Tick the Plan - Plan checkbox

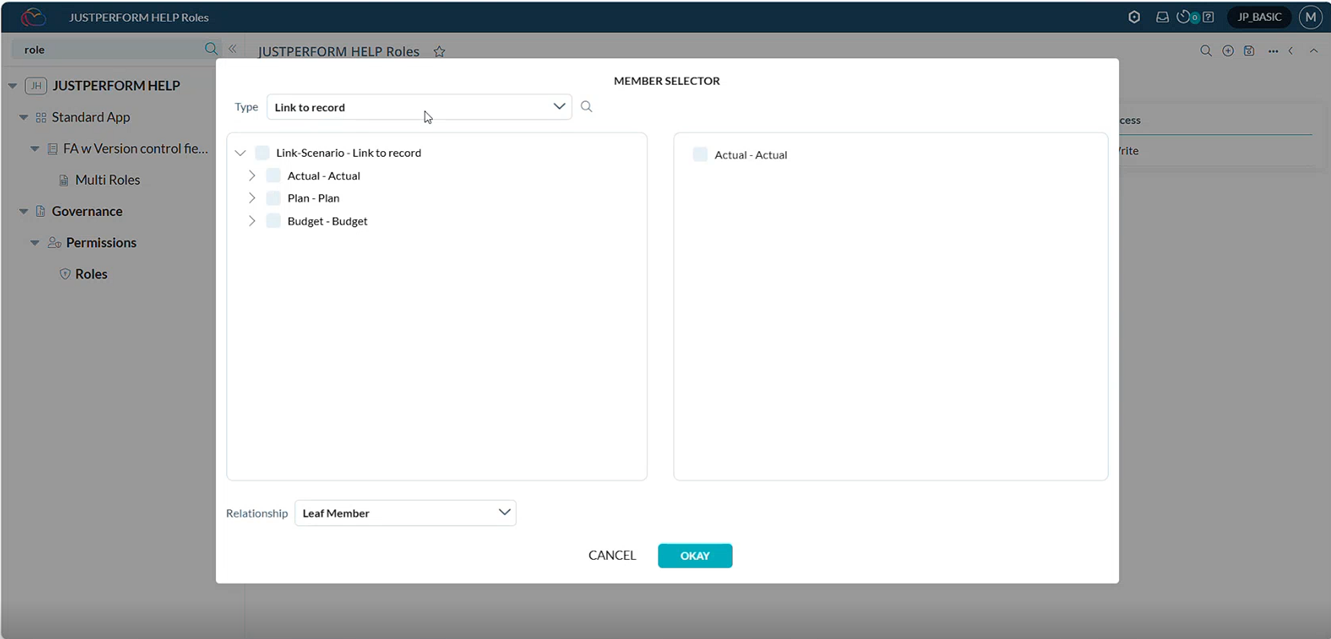273,198
